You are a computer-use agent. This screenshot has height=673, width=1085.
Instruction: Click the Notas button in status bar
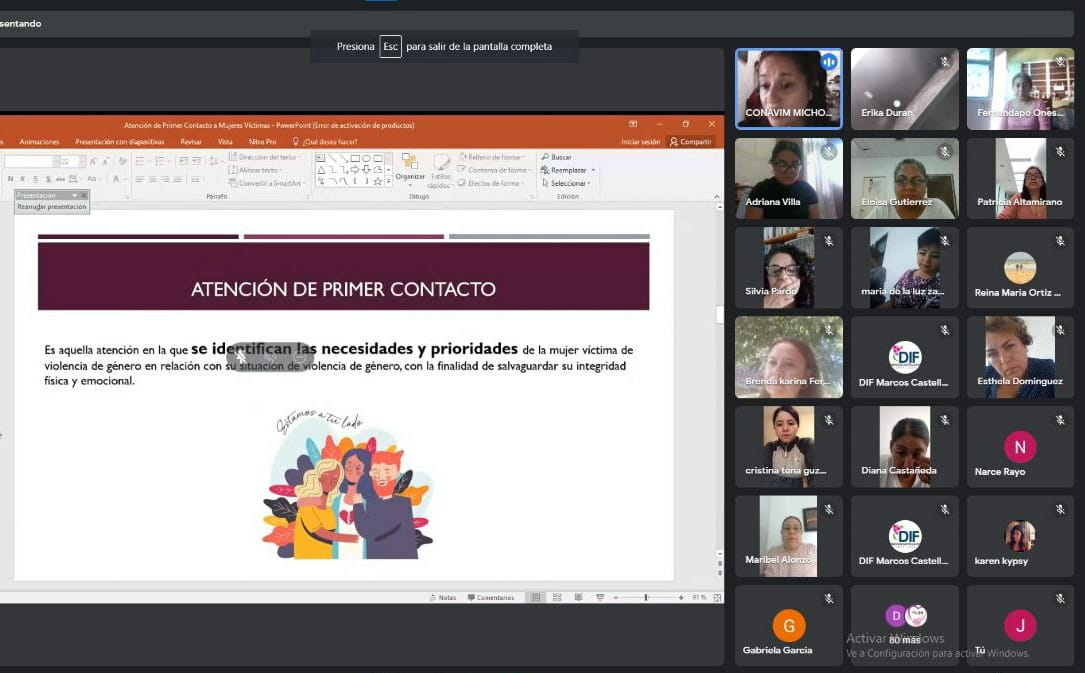point(443,597)
